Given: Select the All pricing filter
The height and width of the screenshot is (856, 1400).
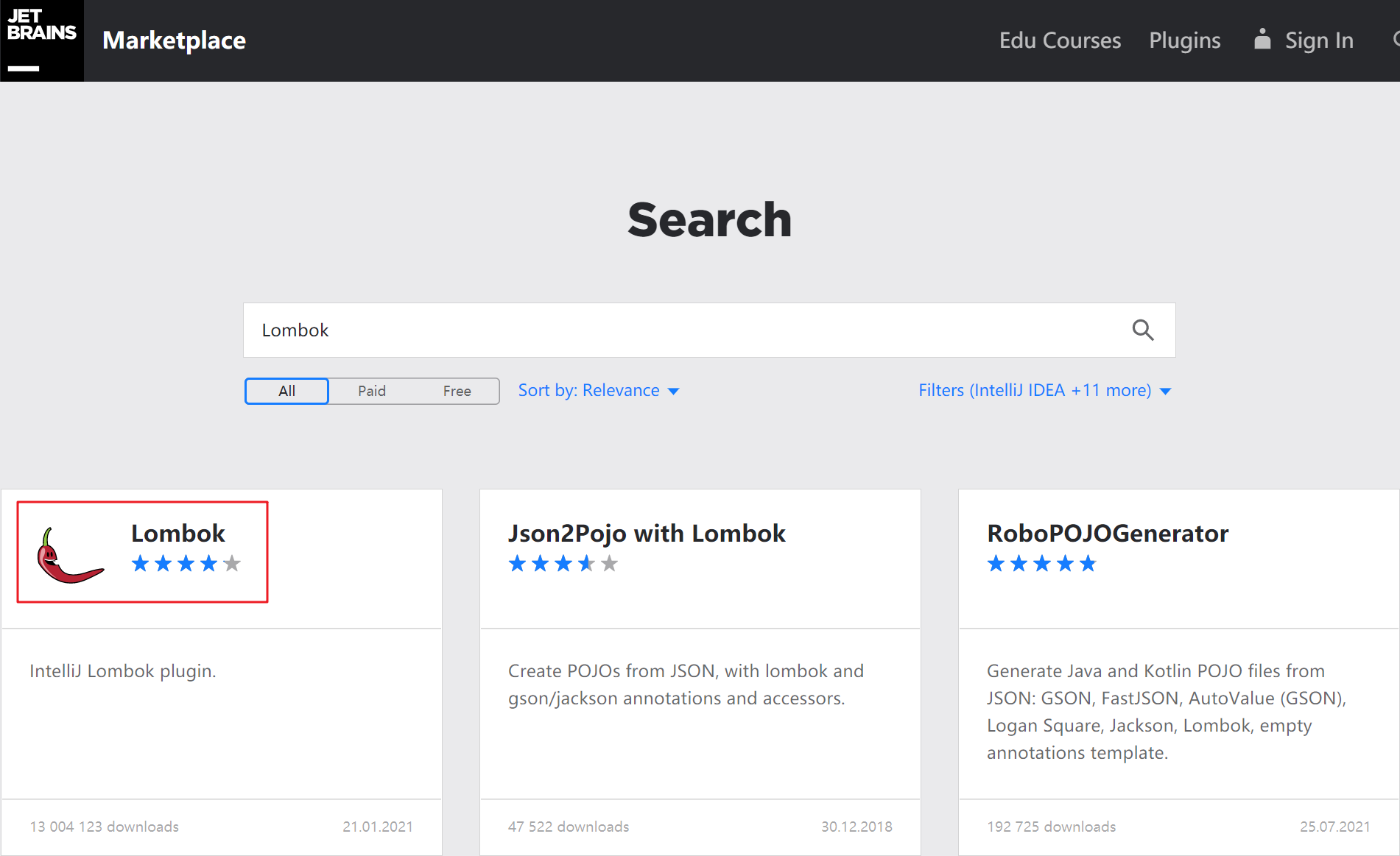Looking at the screenshot, I should [286, 391].
